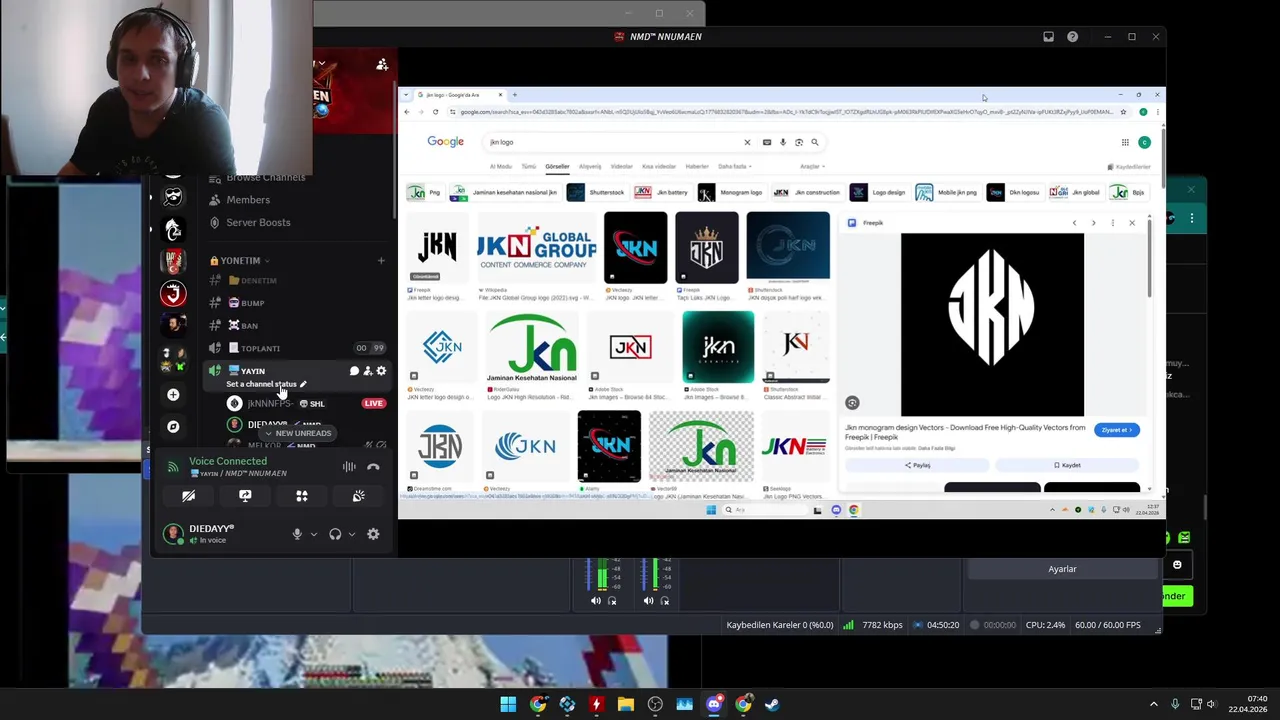Viewport: 1280px width, 720px height.
Task: Search by image with Google Lens
Action: [x=798, y=142]
